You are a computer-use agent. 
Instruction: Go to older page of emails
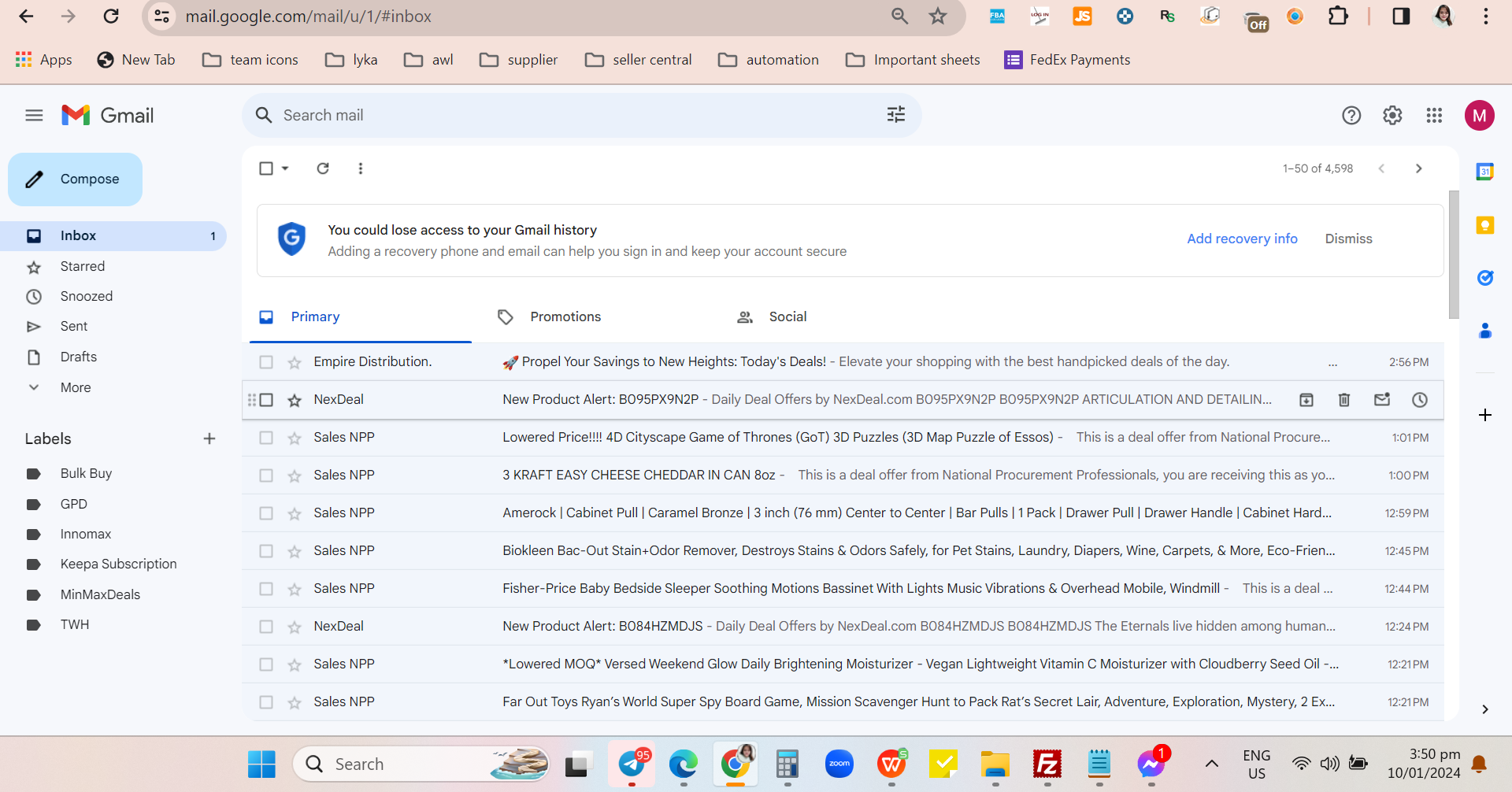pyautogui.click(x=1419, y=168)
